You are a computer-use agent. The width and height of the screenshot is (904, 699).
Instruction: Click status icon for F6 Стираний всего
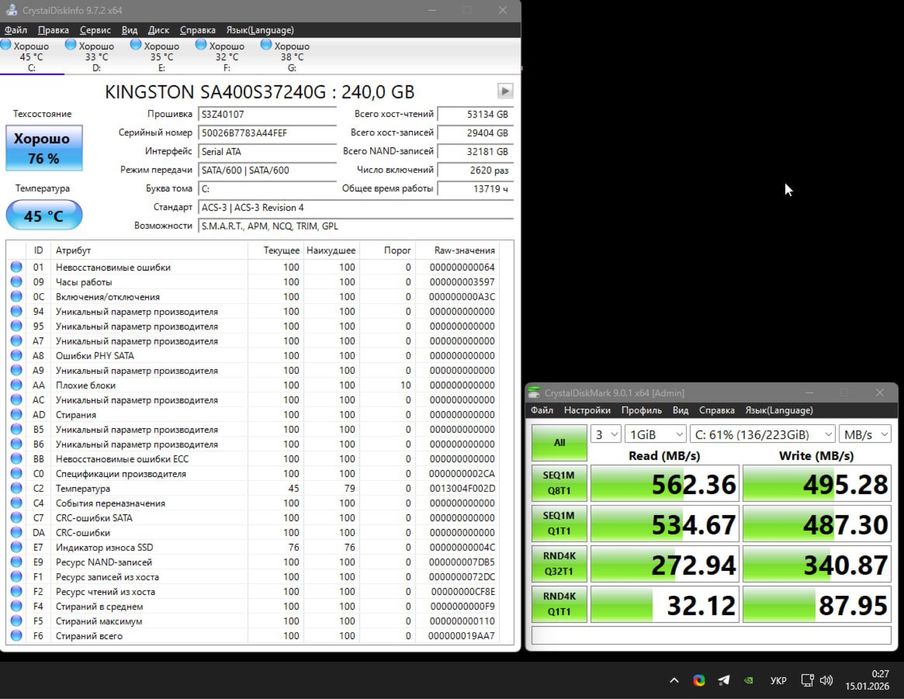16,636
